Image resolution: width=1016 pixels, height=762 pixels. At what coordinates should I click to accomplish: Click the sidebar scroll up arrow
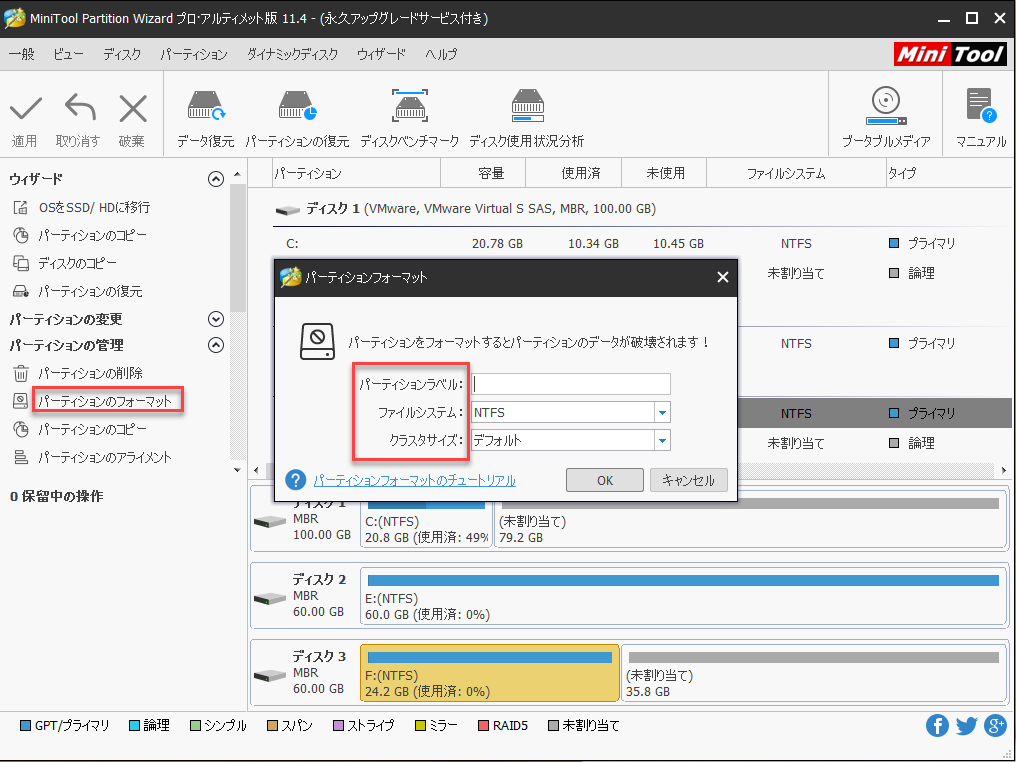pos(237,174)
